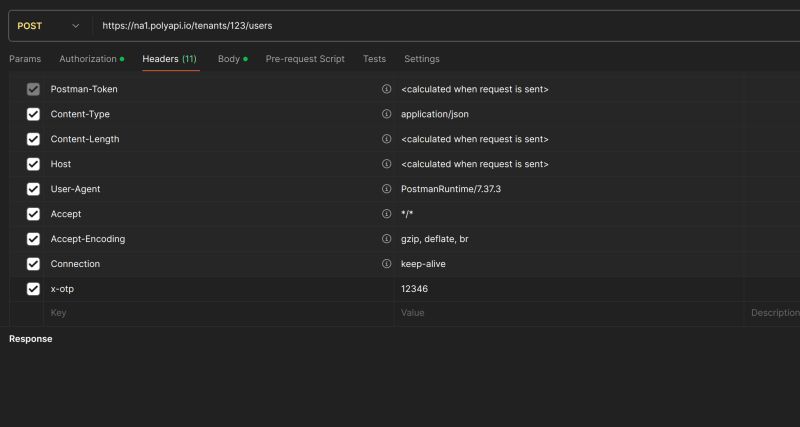
Task: Click the application/json value
Action: pos(435,114)
